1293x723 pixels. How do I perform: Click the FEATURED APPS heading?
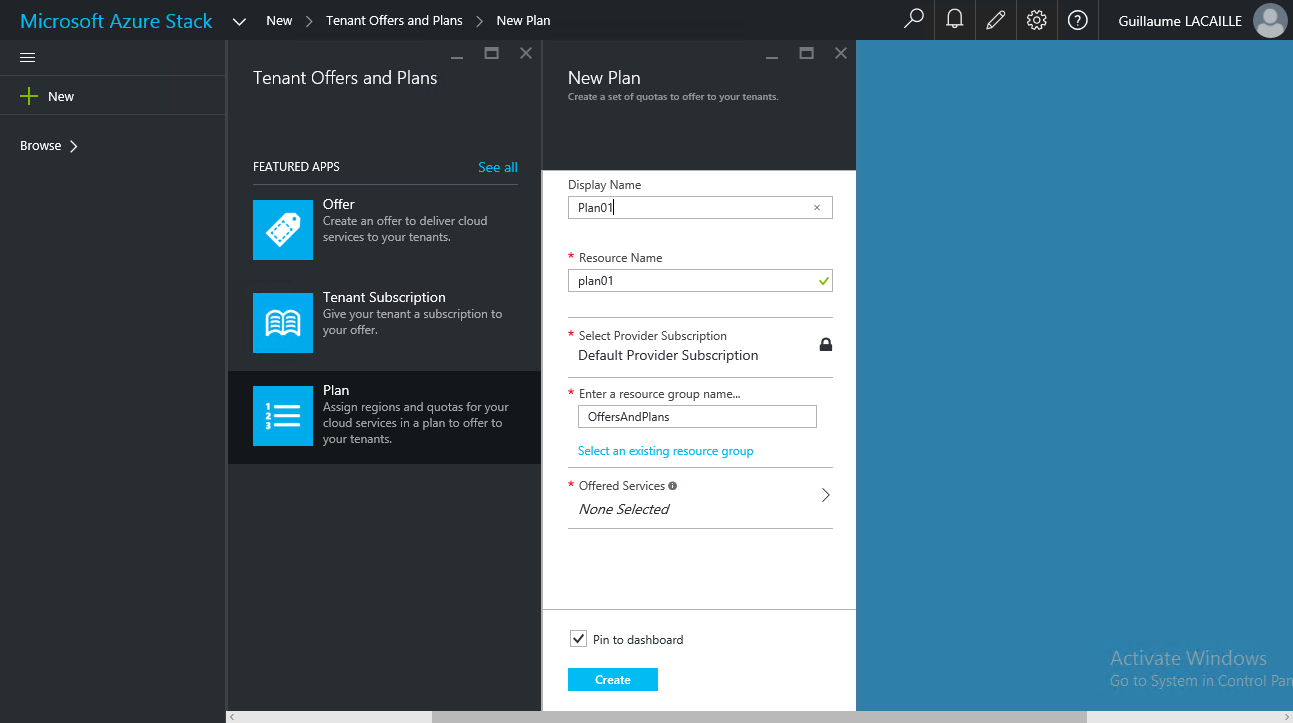(x=296, y=167)
